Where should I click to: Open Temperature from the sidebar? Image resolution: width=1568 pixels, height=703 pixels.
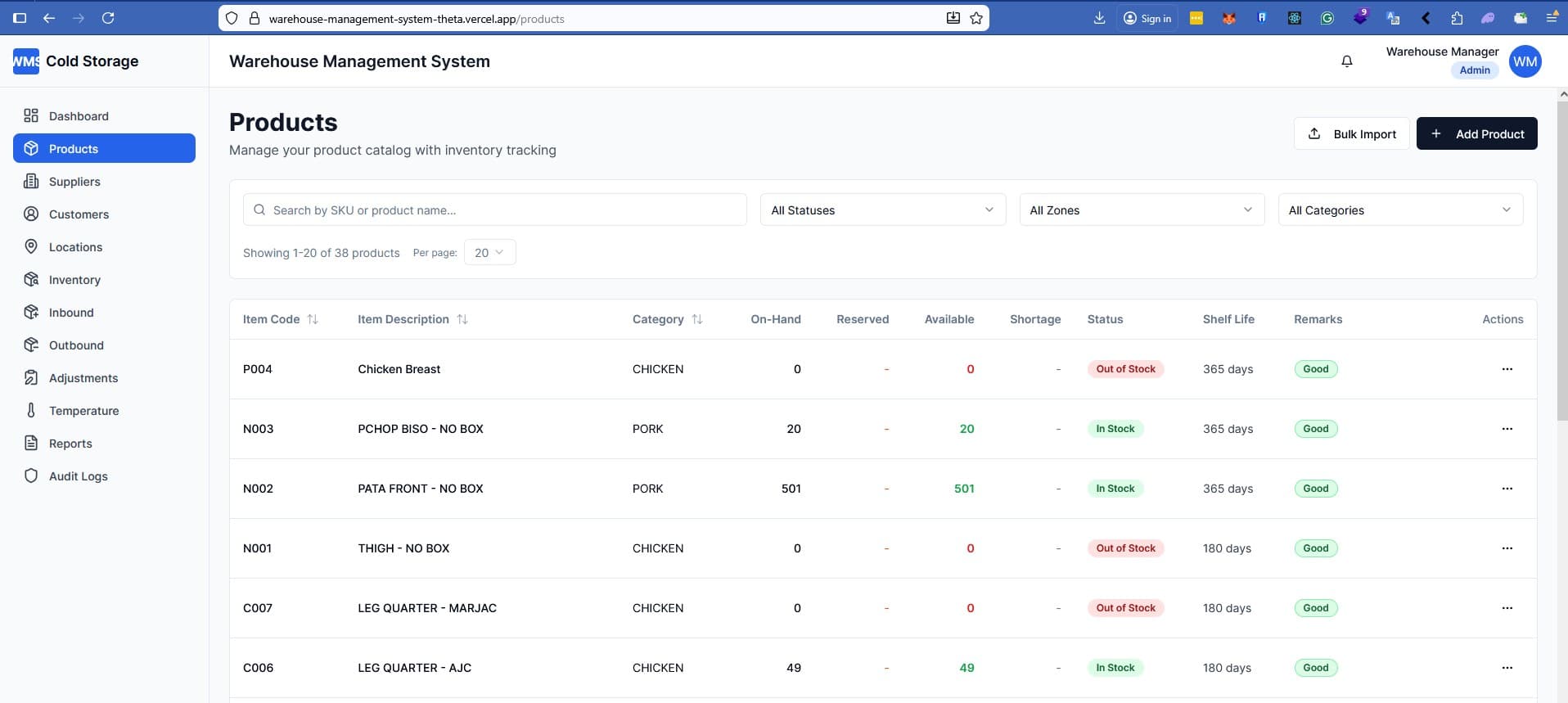pyautogui.click(x=83, y=411)
